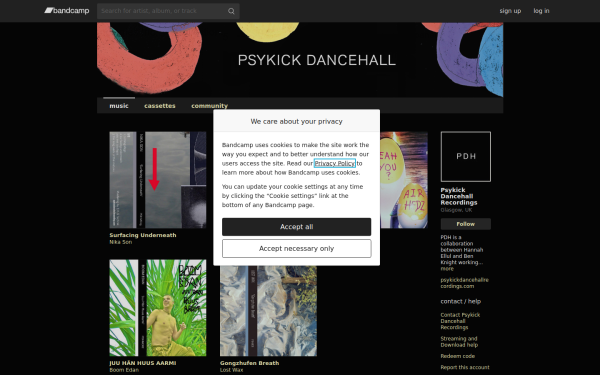Click the Nika Son artist name
The height and width of the screenshot is (375, 600).
121,242
